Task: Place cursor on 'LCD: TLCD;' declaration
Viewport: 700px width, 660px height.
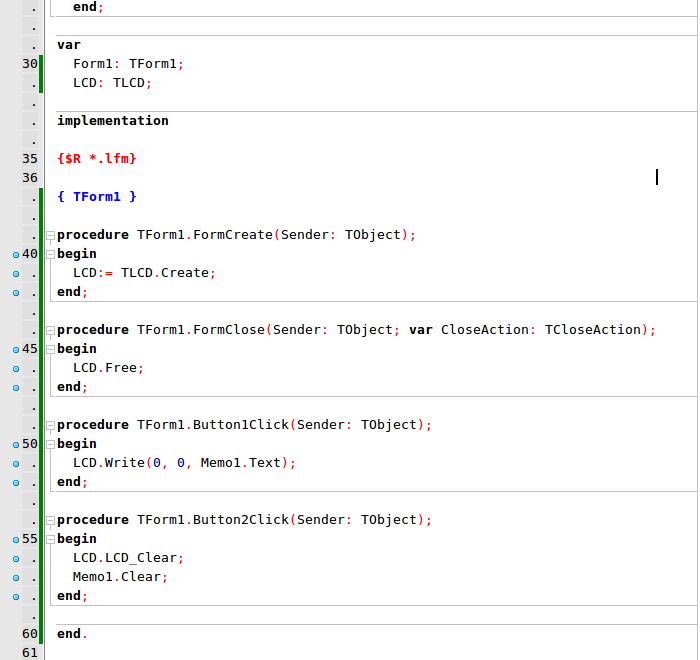Action: [112, 83]
